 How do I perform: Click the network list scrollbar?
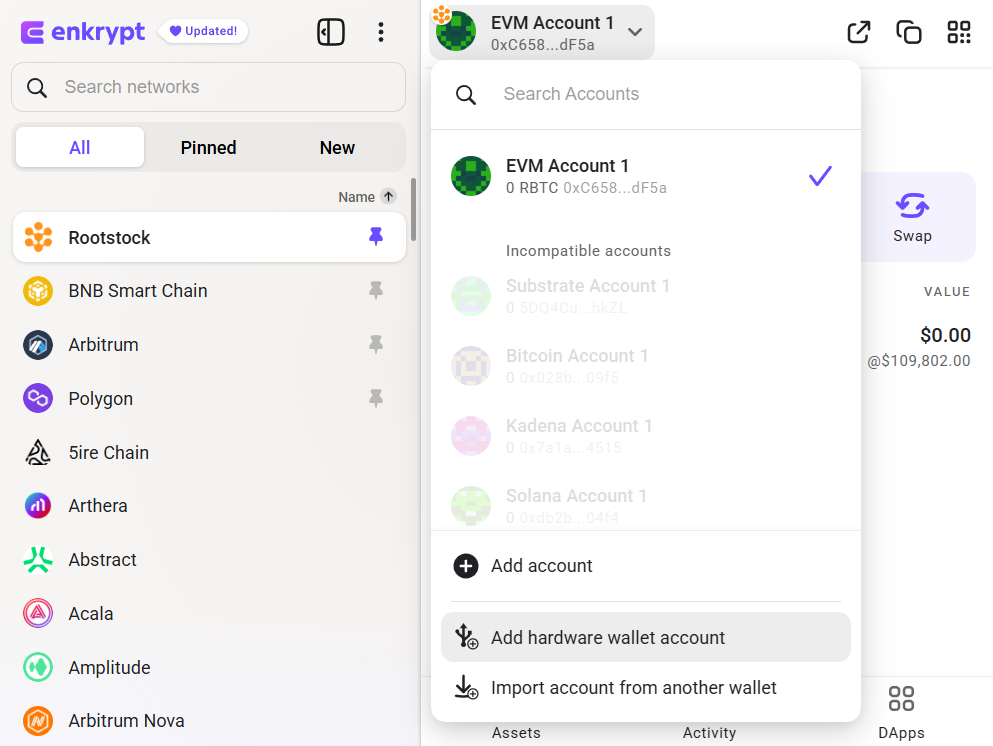click(414, 210)
